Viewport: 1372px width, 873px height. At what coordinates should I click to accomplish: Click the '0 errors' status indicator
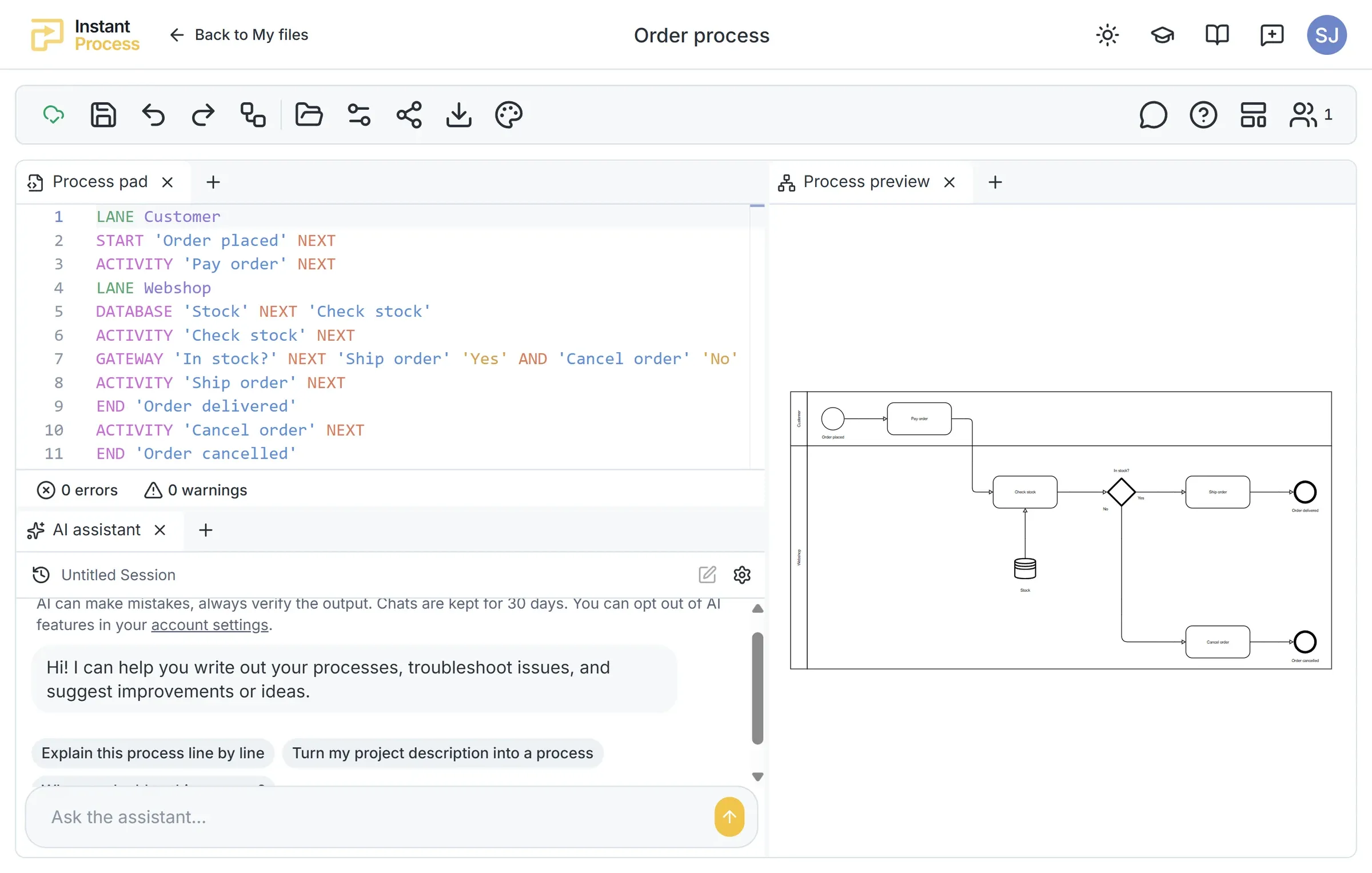coord(77,490)
